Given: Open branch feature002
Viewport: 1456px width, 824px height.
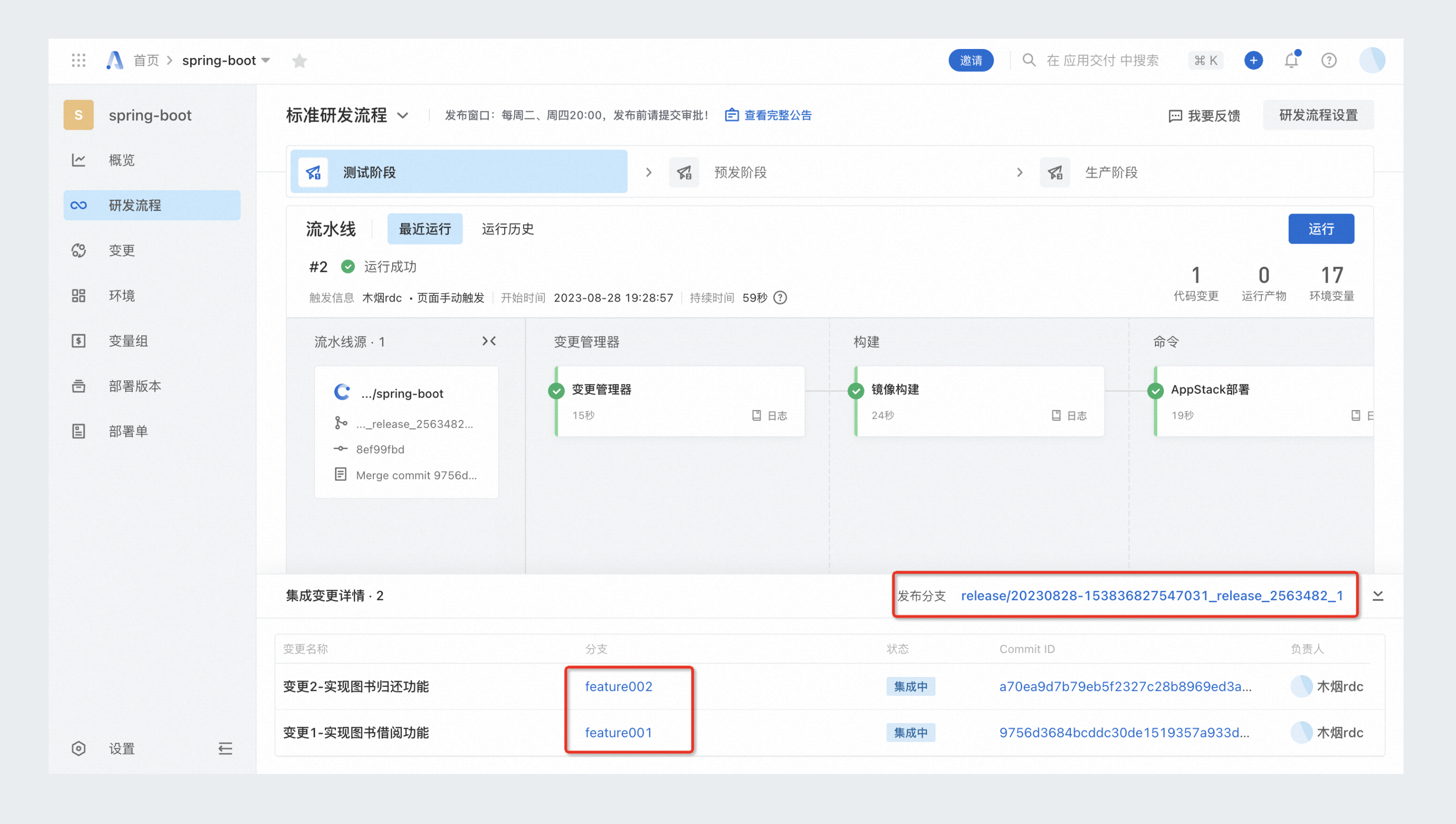Looking at the screenshot, I should (x=619, y=686).
